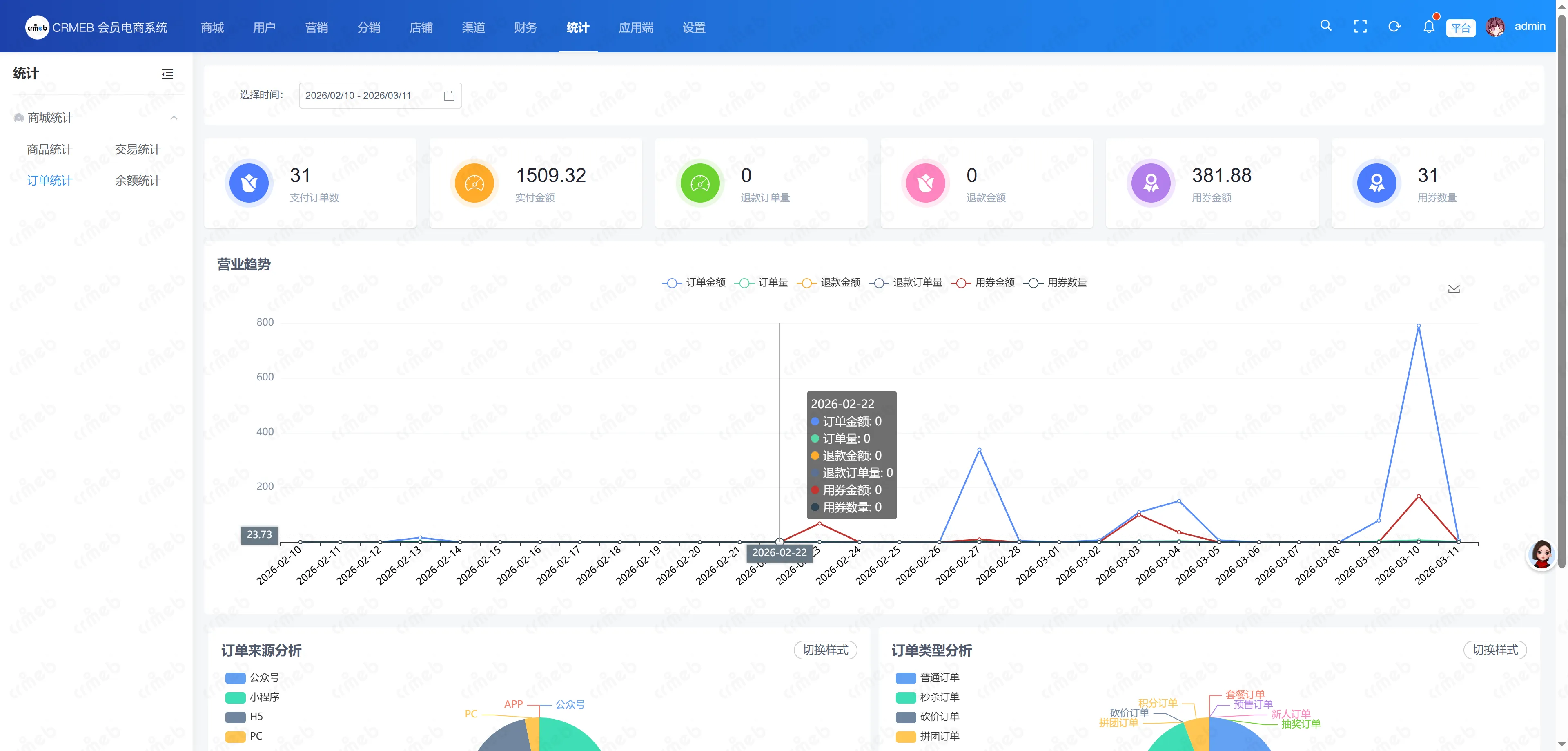Click 实付金额 value 1509.32
The height and width of the screenshot is (751, 1568).
click(x=550, y=176)
